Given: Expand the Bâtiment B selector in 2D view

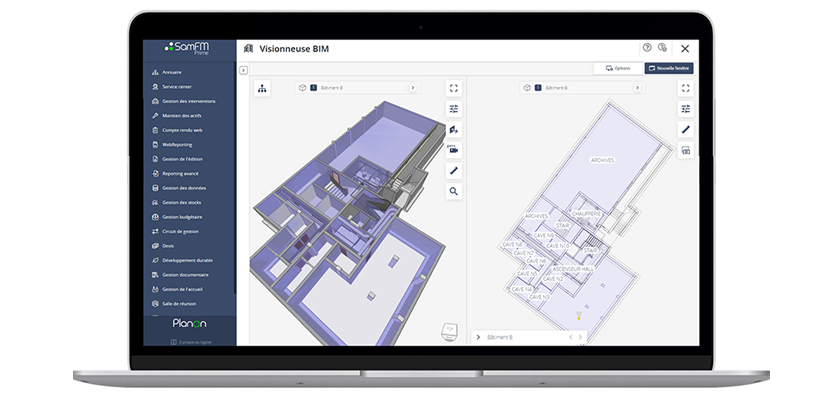Looking at the screenshot, I should tap(636, 88).
